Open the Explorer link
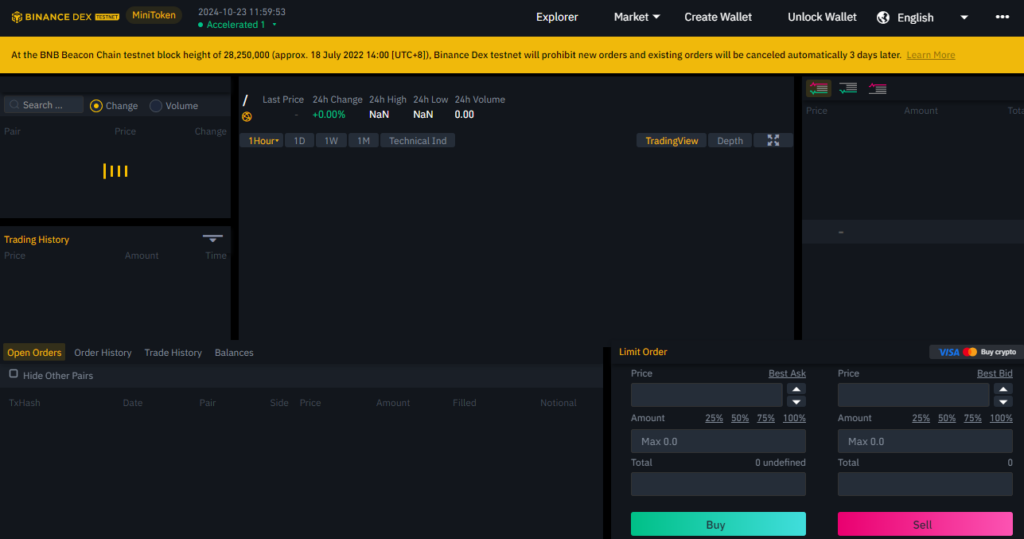The width and height of the screenshot is (1024, 539). 557,17
